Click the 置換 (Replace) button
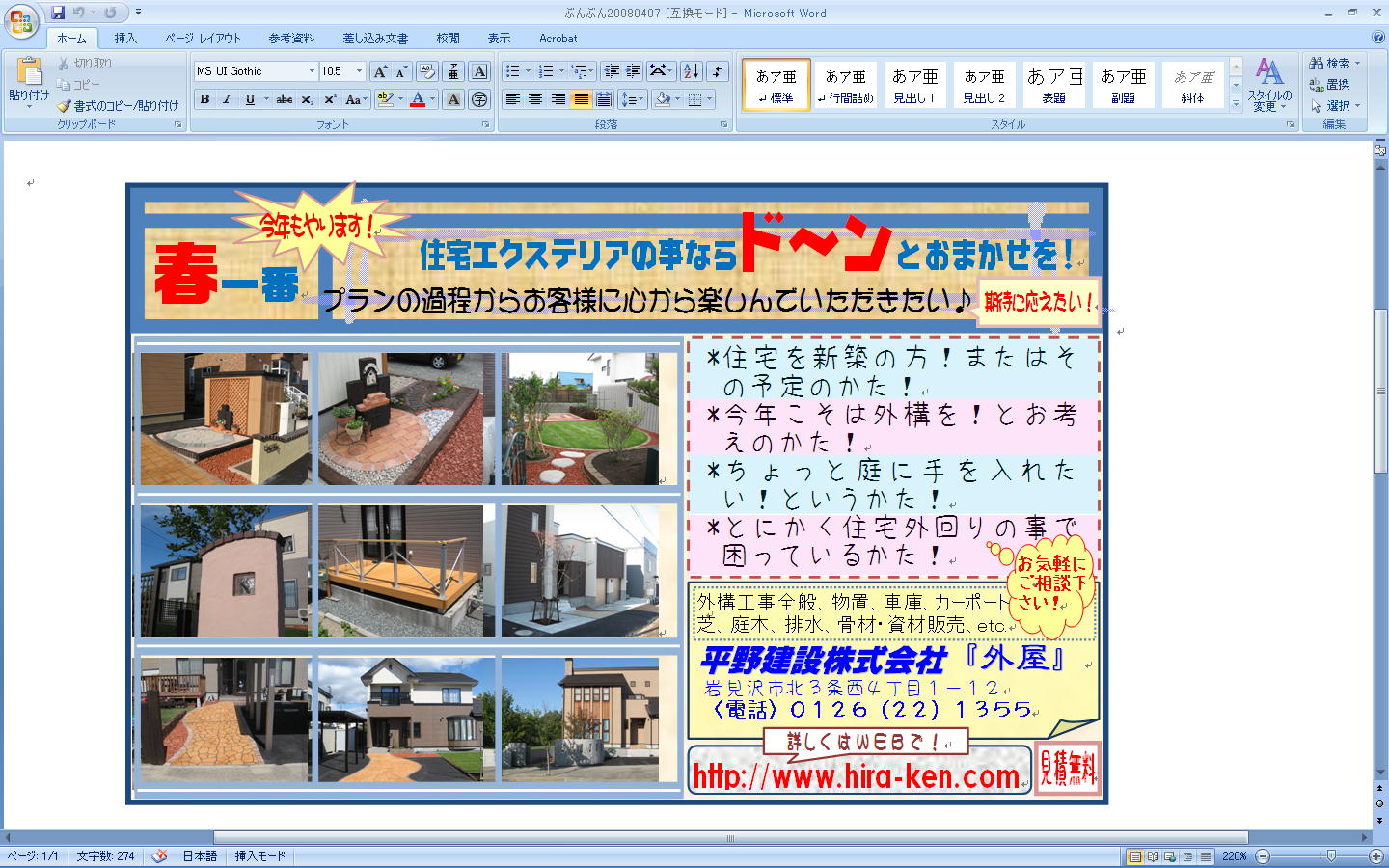1389x868 pixels. pyautogui.click(x=1330, y=84)
